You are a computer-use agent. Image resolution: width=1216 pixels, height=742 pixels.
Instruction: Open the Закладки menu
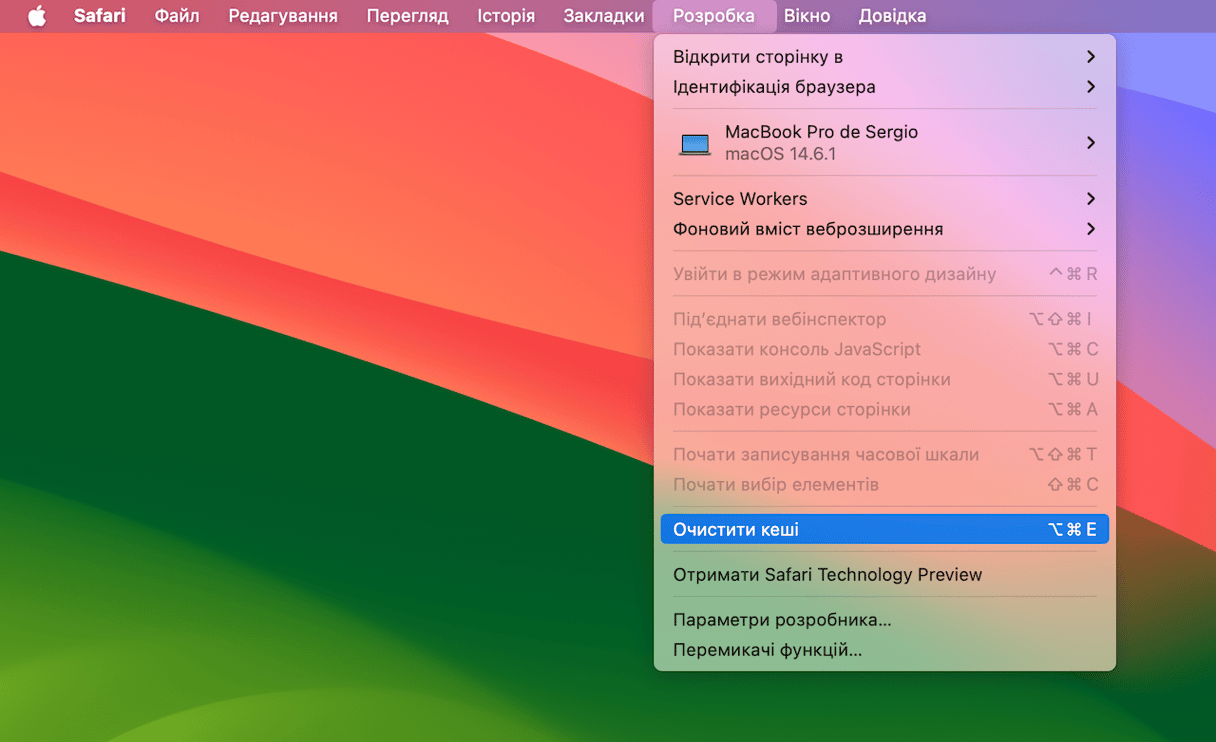pos(604,16)
